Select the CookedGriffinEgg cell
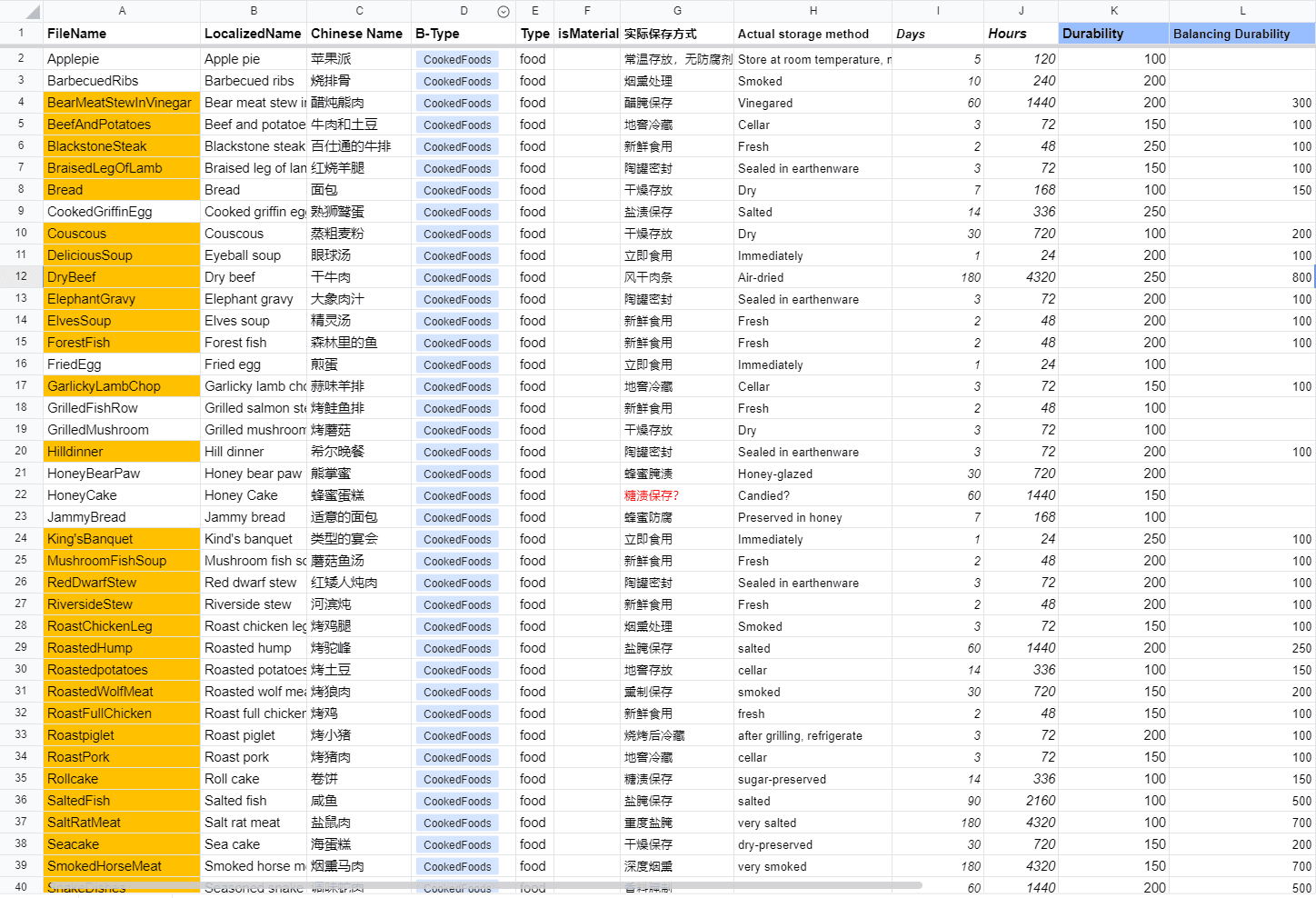The width and height of the screenshot is (1316, 898). (x=122, y=212)
